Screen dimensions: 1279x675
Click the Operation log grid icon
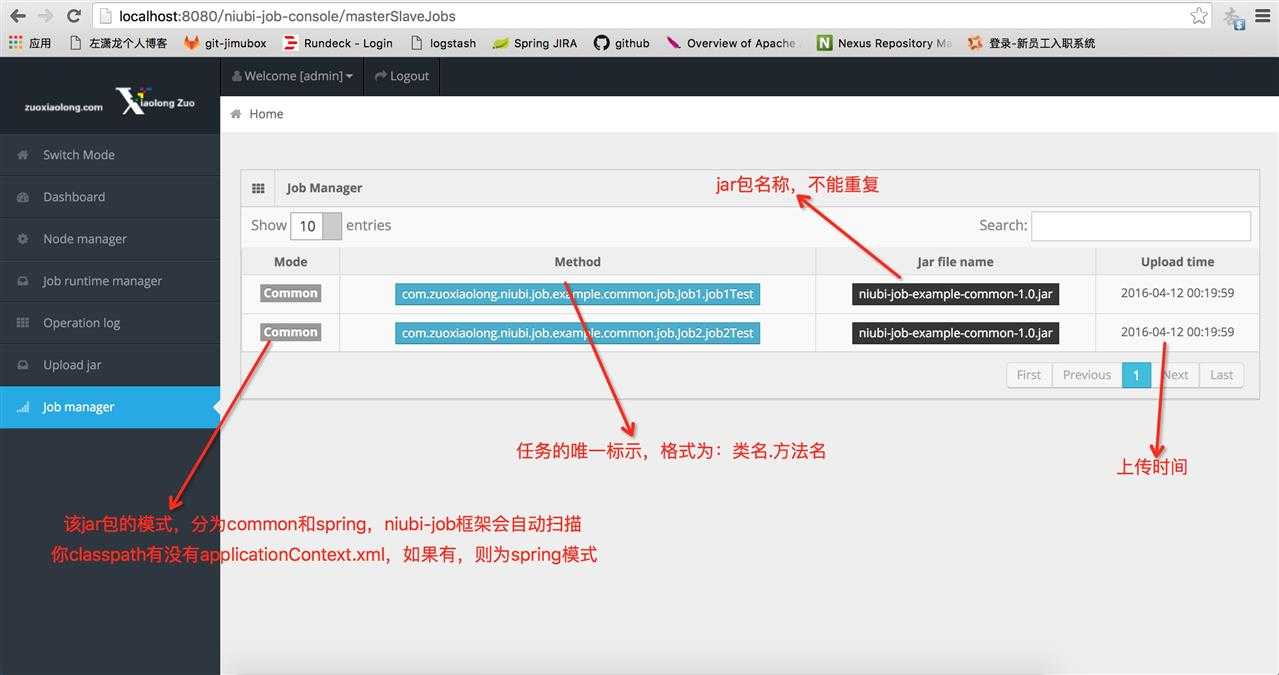point(23,323)
